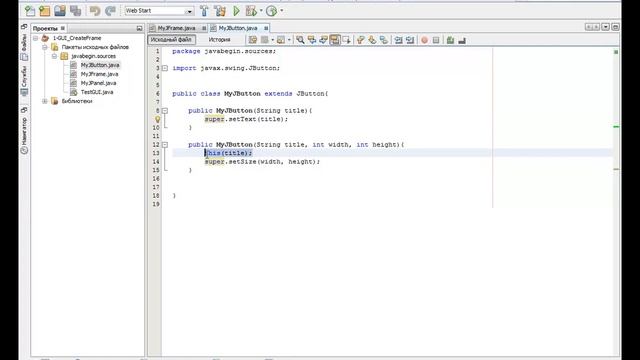Build the main project hammer icon

(204, 11)
